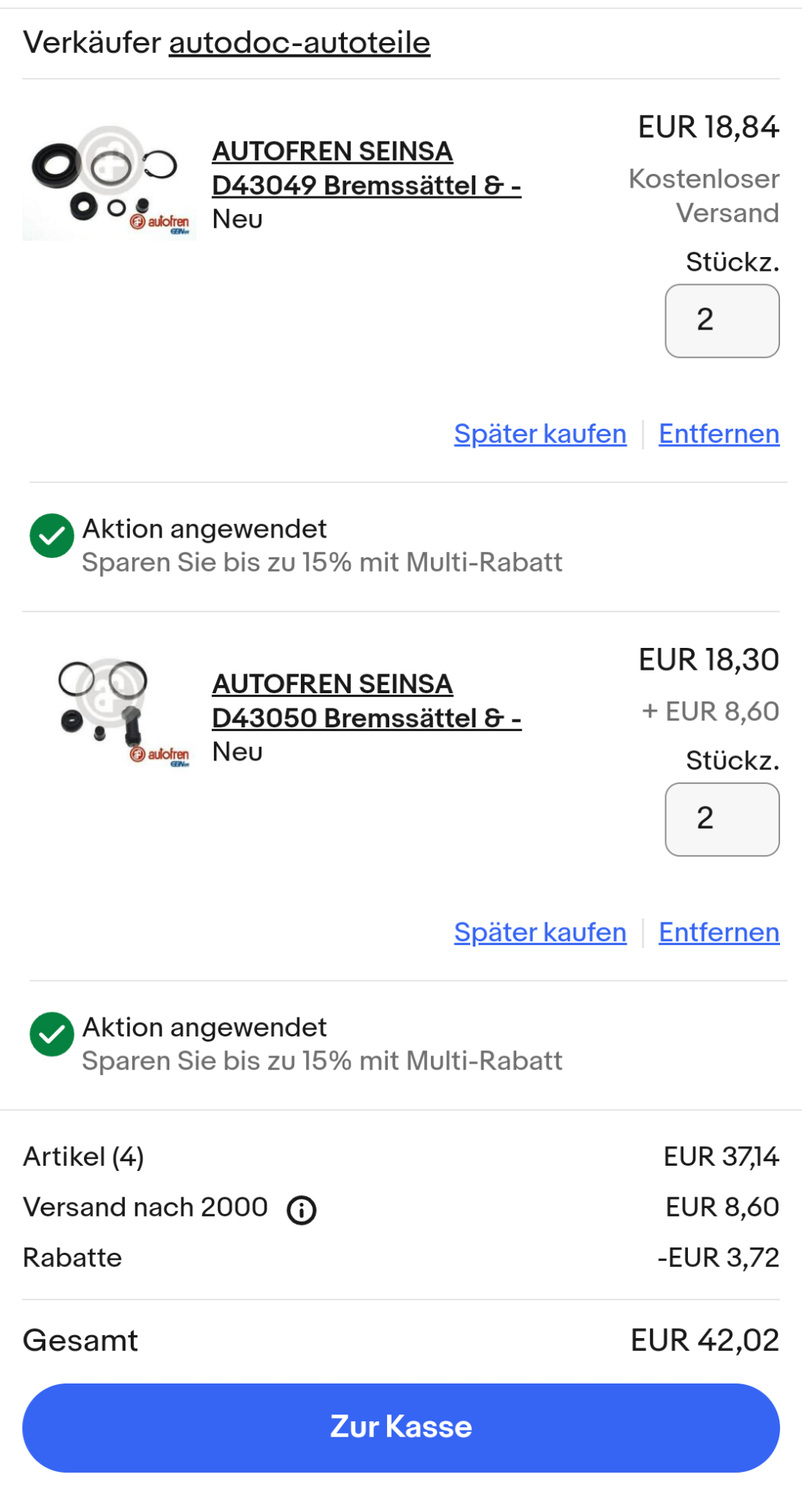Open the AUTOFREN SEINSA D43049 product link
The height and width of the screenshot is (1512, 802).
[x=366, y=168]
